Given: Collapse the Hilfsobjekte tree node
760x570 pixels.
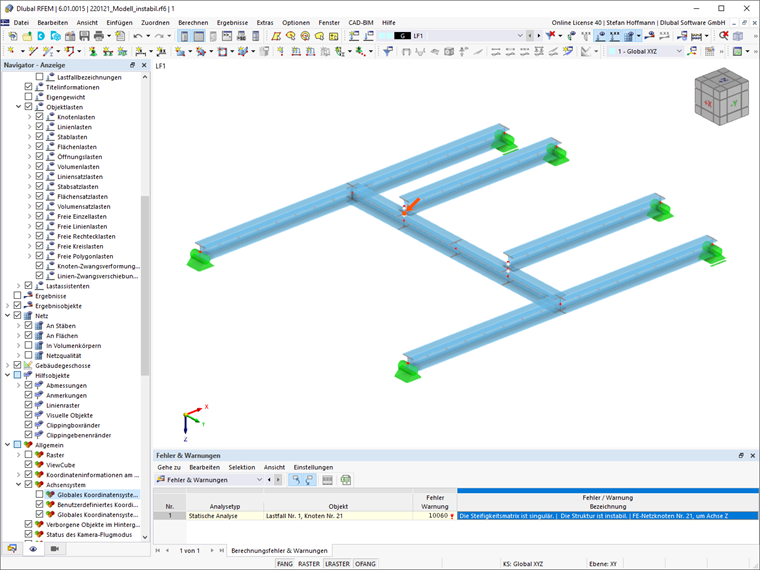Looking at the screenshot, I should 7,375.
